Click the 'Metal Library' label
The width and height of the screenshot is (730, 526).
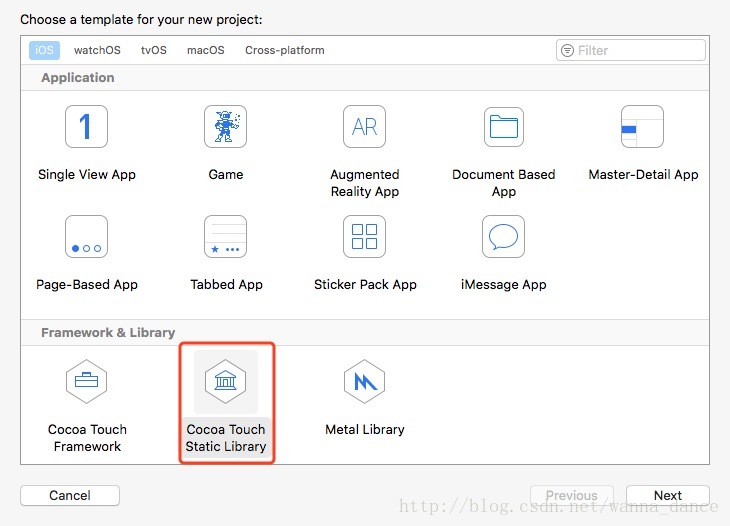click(x=365, y=429)
